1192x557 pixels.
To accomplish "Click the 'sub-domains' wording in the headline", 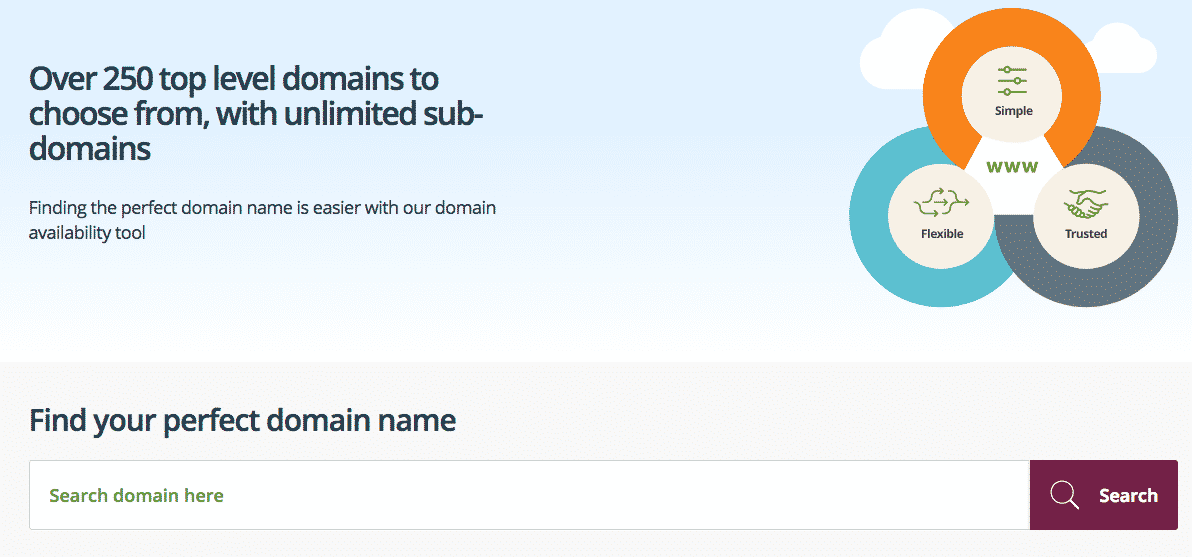I will tap(256, 131).
